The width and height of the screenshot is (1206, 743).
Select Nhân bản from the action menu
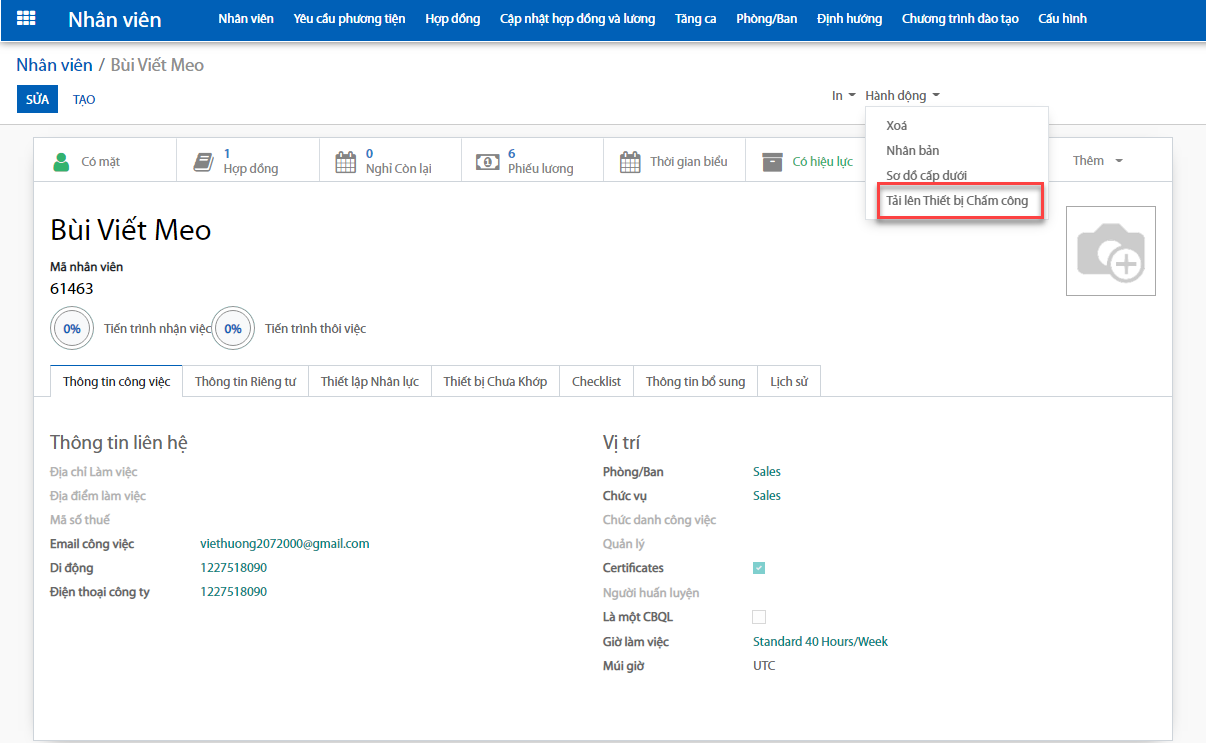pos(957,151)
